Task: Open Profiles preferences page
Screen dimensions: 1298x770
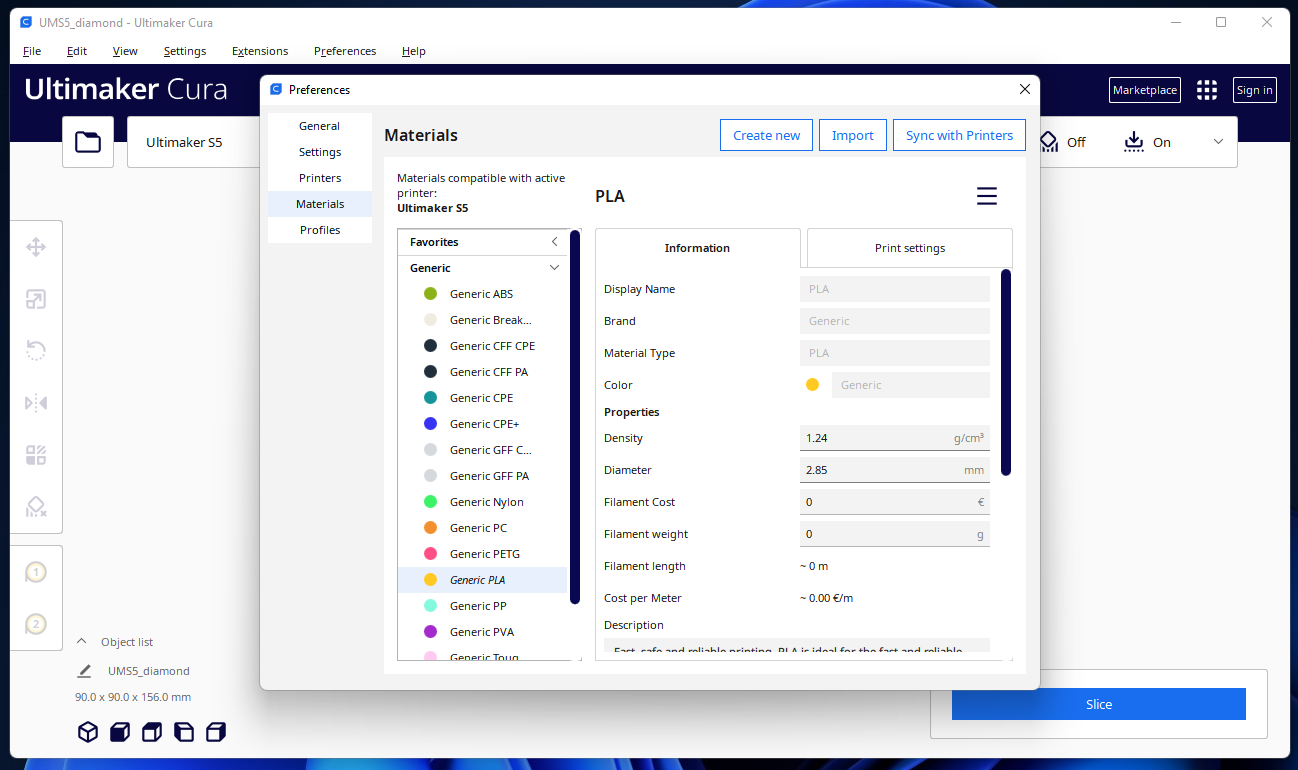Action: tap(320, 230)
